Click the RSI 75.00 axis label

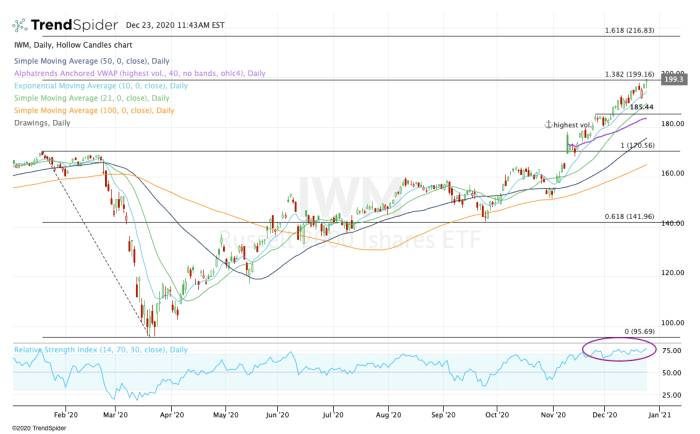671,351
